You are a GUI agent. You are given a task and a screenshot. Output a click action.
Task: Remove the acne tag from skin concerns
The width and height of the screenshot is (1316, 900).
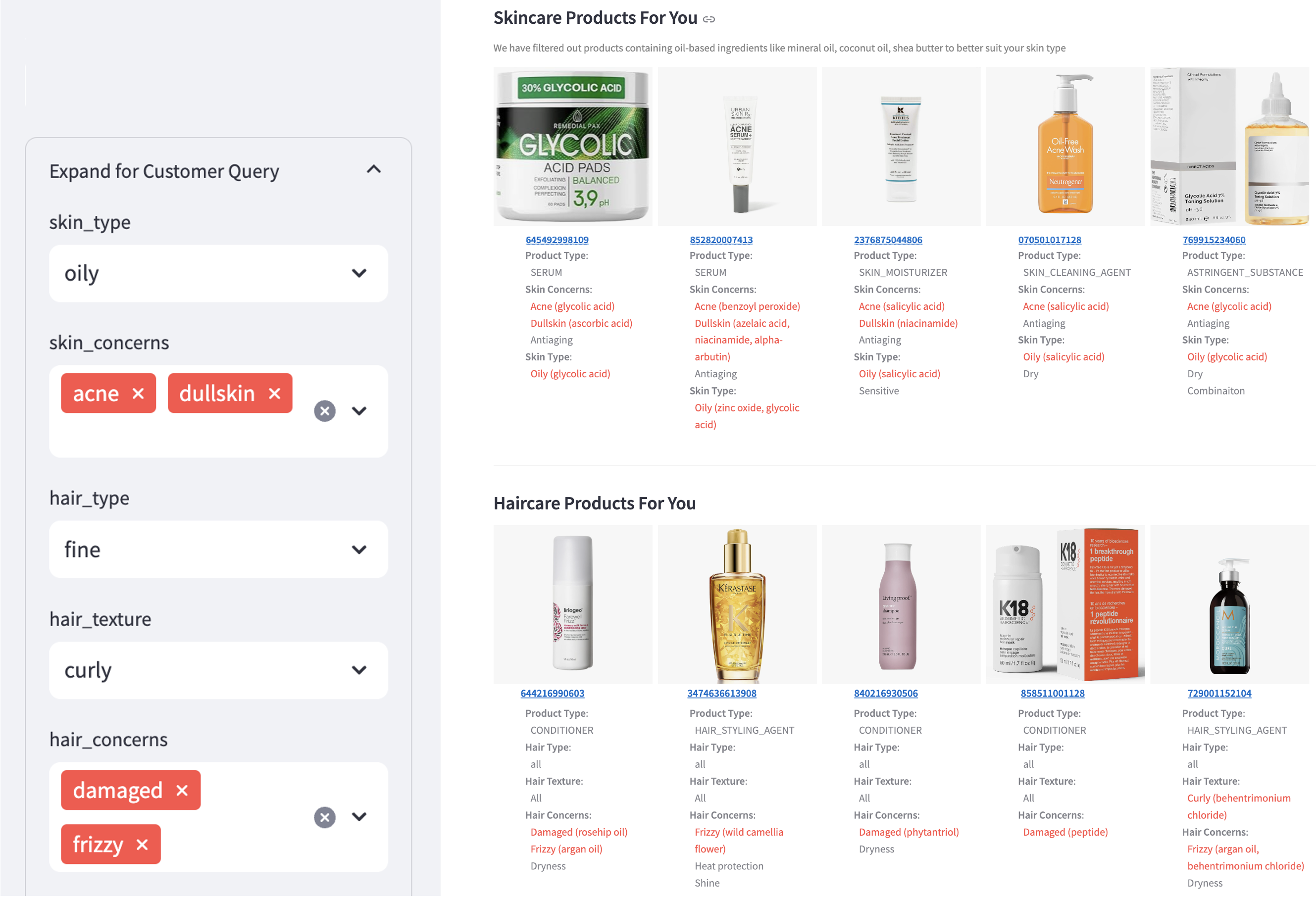[138, 394]
